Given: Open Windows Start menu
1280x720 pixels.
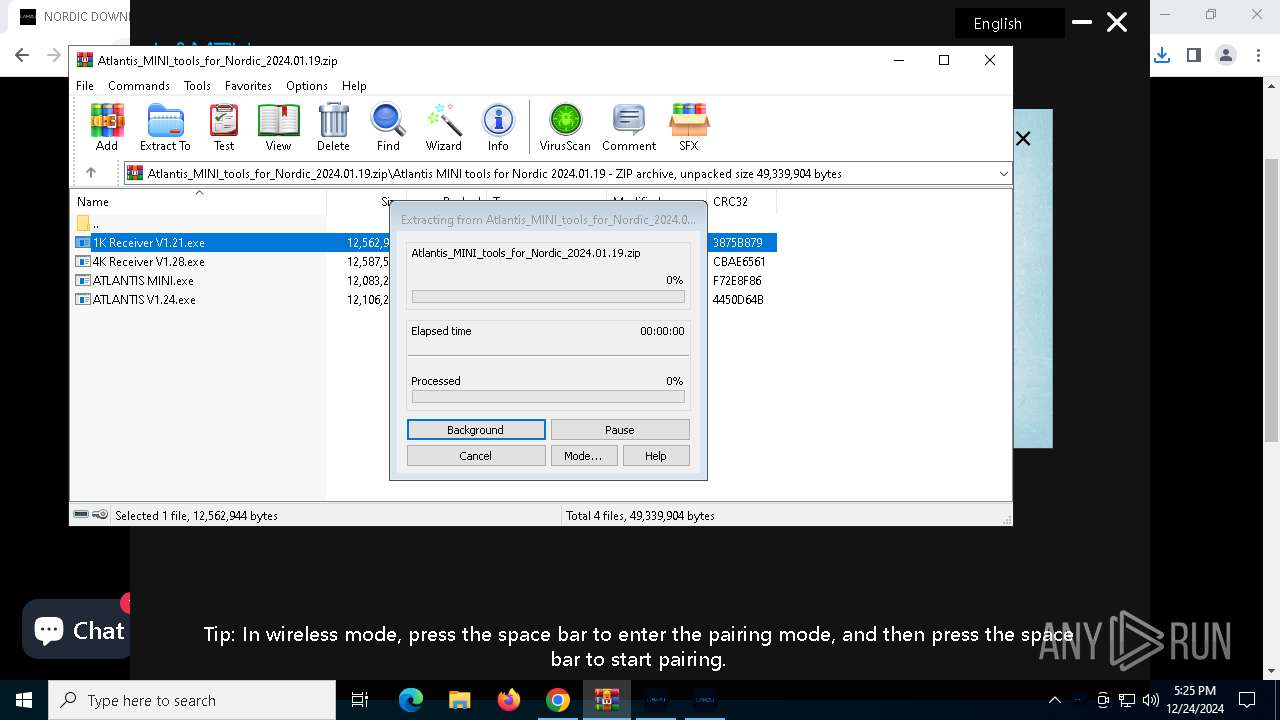Looking at the screenshot, I should coord(24,700).
